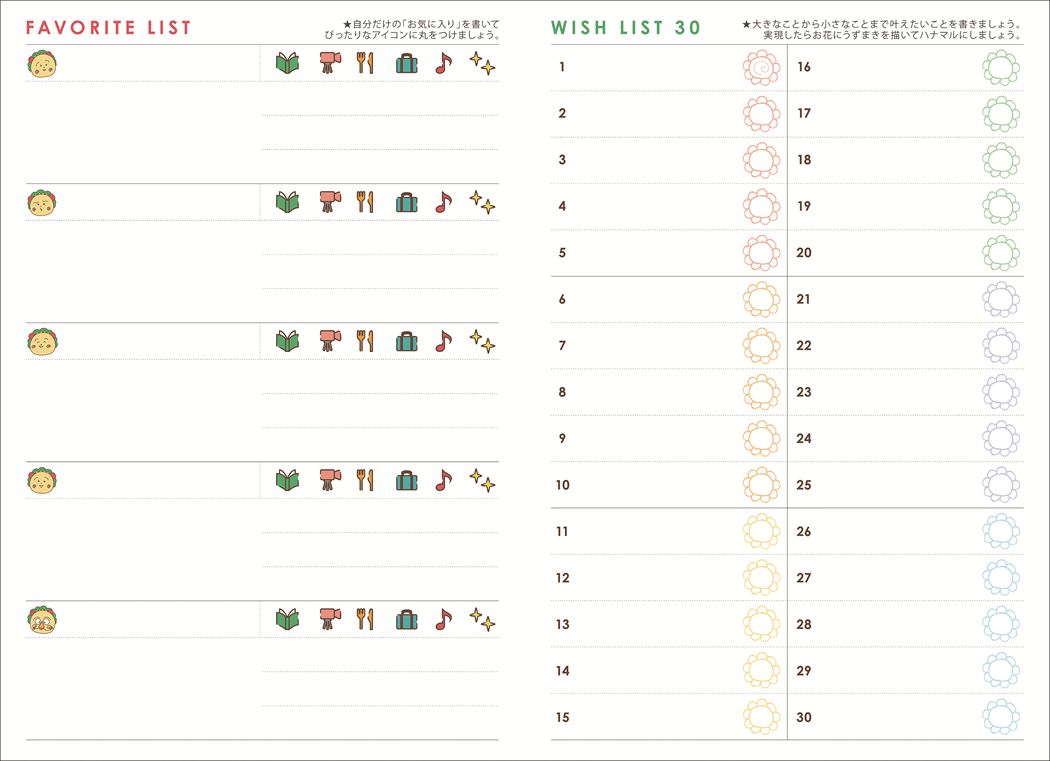
Task: Click the red music note in fifth row
Action: pyautogui.click(x=443, y=619)
